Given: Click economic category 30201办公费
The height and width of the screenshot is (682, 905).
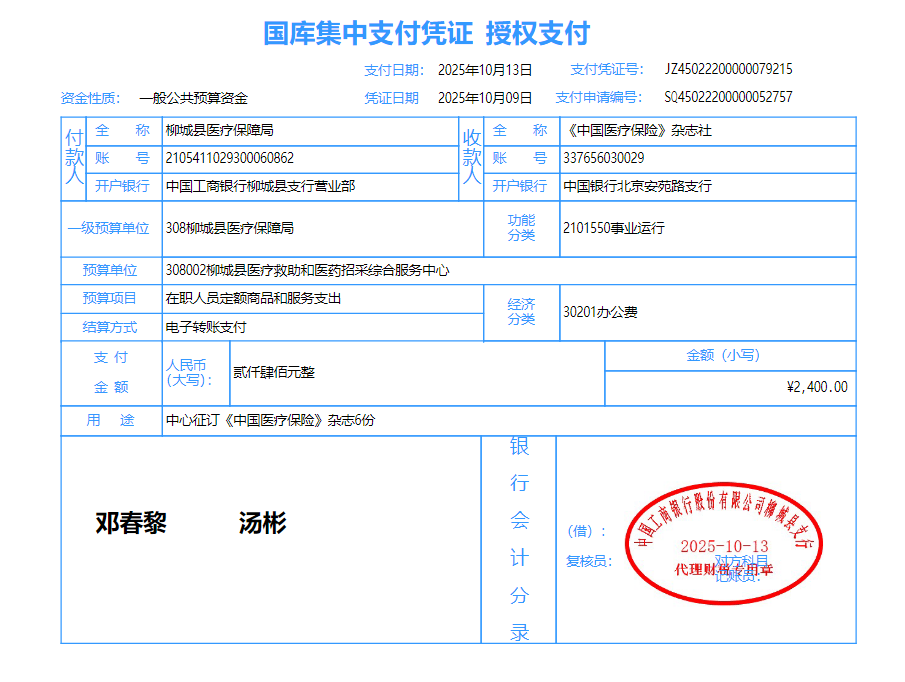Looking at the screenshot, I should tap(600, 312).
